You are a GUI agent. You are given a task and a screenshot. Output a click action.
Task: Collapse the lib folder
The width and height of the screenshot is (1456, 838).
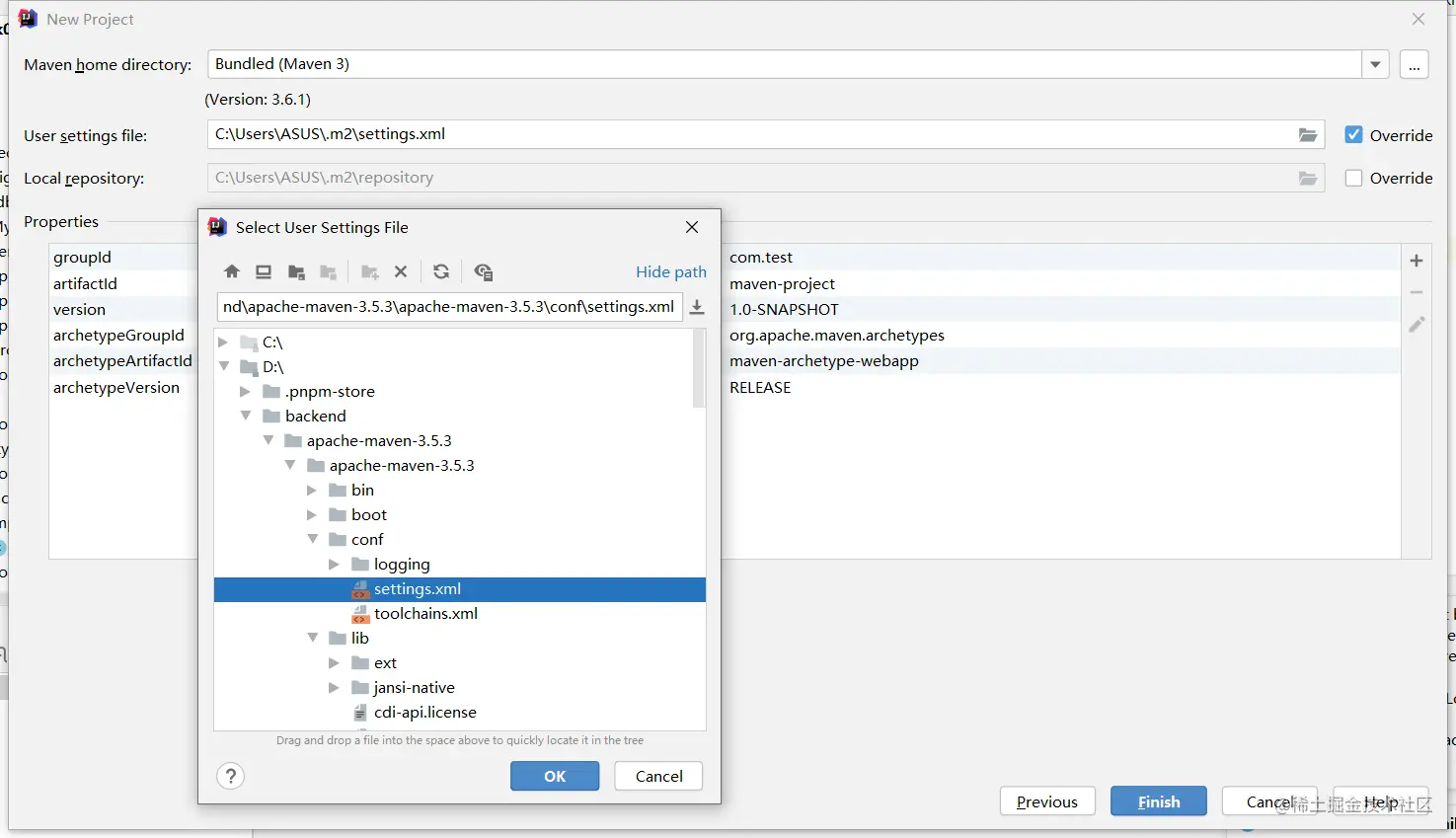point(312,639)
